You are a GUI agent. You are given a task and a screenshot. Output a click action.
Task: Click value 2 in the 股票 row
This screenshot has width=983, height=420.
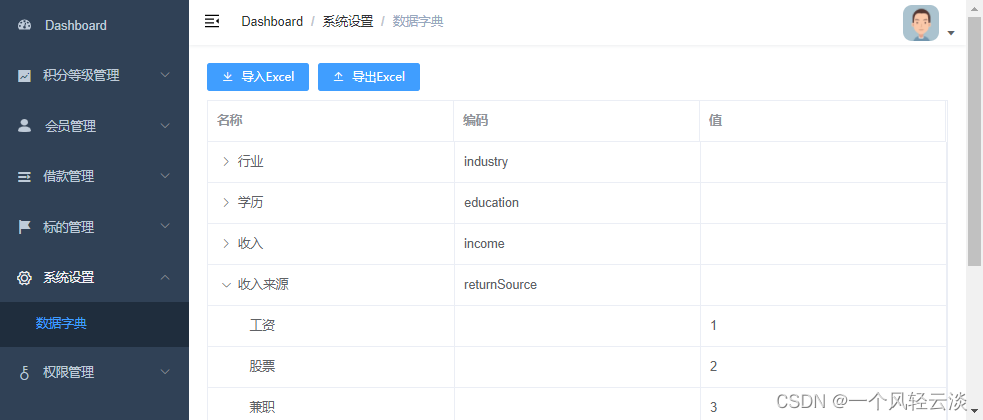(713, 367)
